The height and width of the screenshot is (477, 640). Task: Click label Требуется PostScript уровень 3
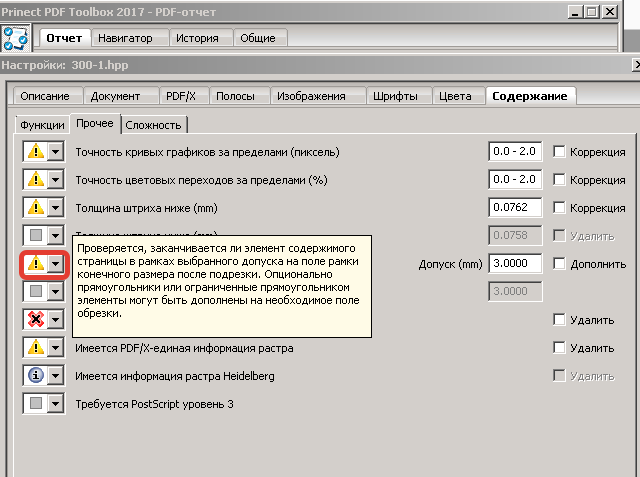click(x=154, y=404)
